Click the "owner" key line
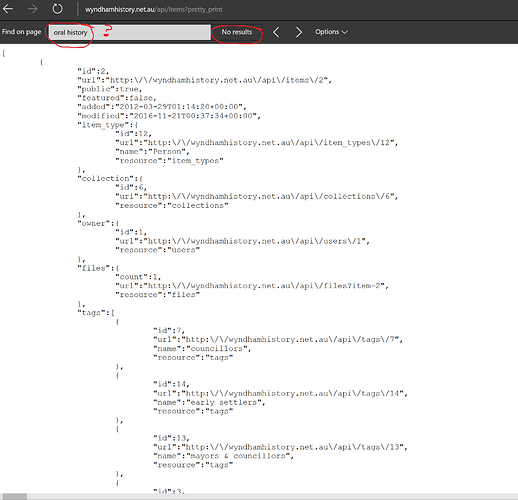The image size is (518, 500). [x=98, y=223]
